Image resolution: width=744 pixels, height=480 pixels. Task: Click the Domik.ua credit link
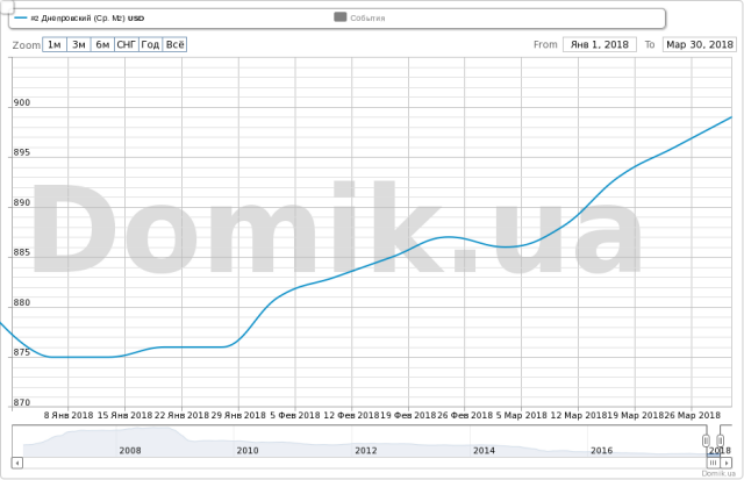click(718, 473)
